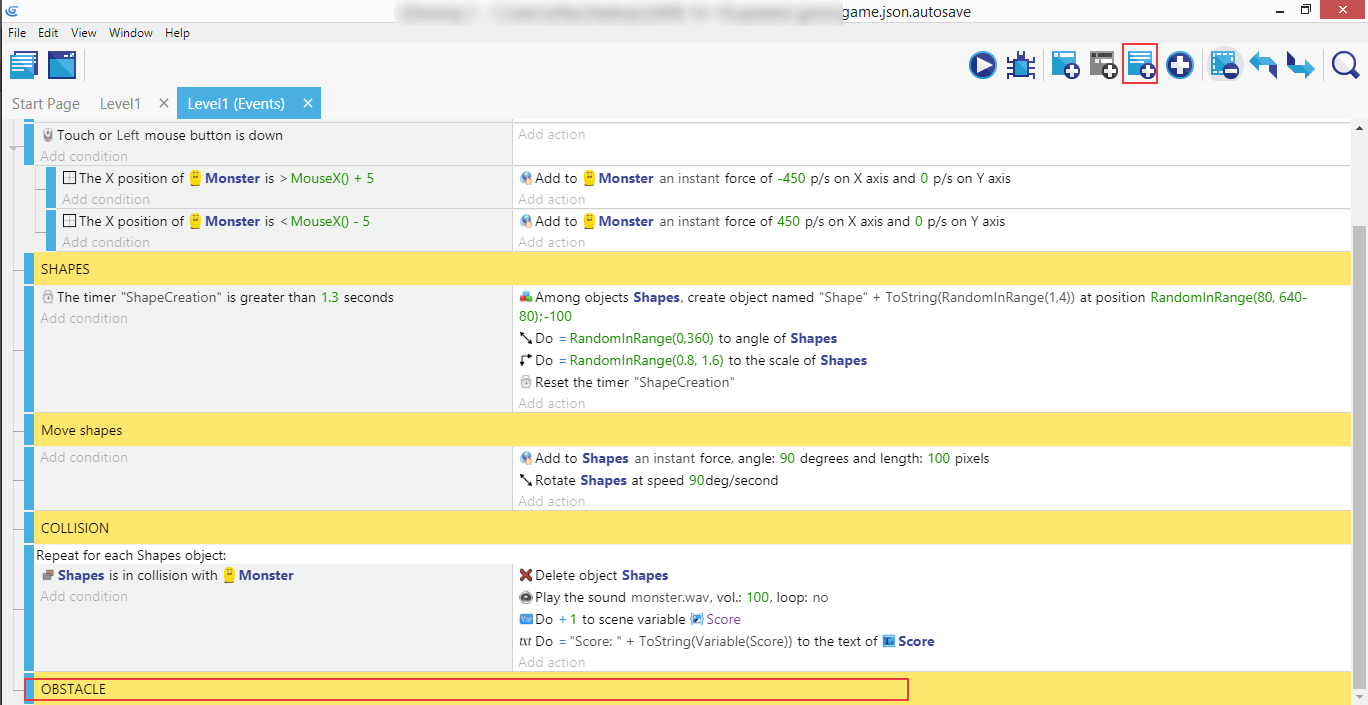Add condition below the ShapeCreation timer condition
This screenshot has height=705, width=1368.
point(84,319)
